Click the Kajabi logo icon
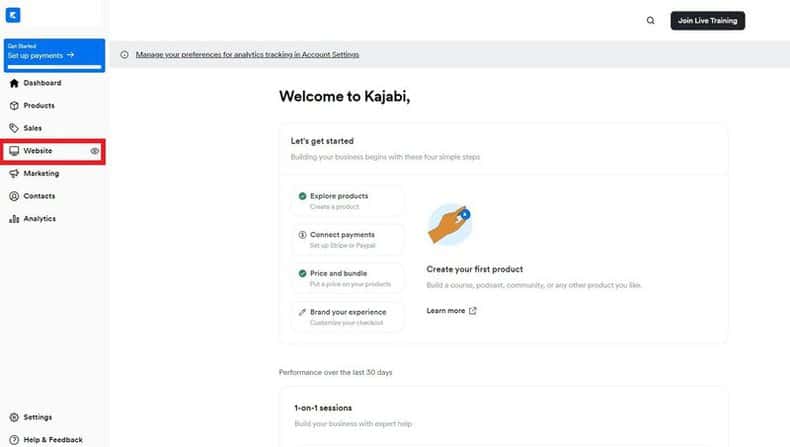 [x=13, y=15]
